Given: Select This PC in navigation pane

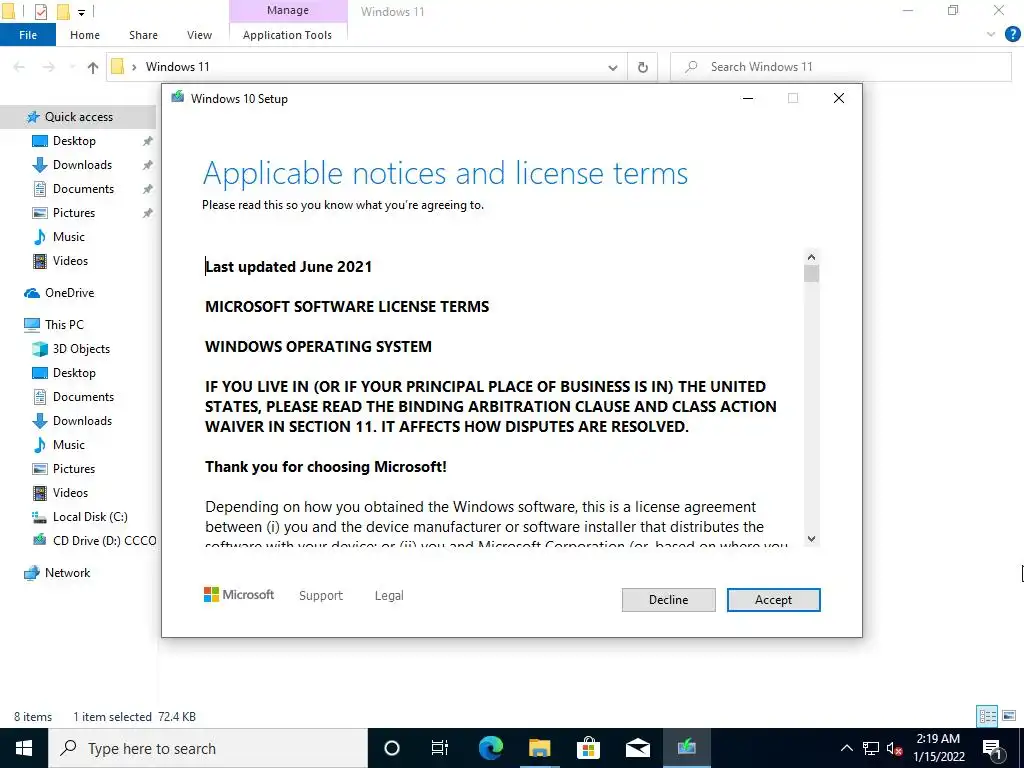Looking at the screenshot, I should click(x=64, y=325).
